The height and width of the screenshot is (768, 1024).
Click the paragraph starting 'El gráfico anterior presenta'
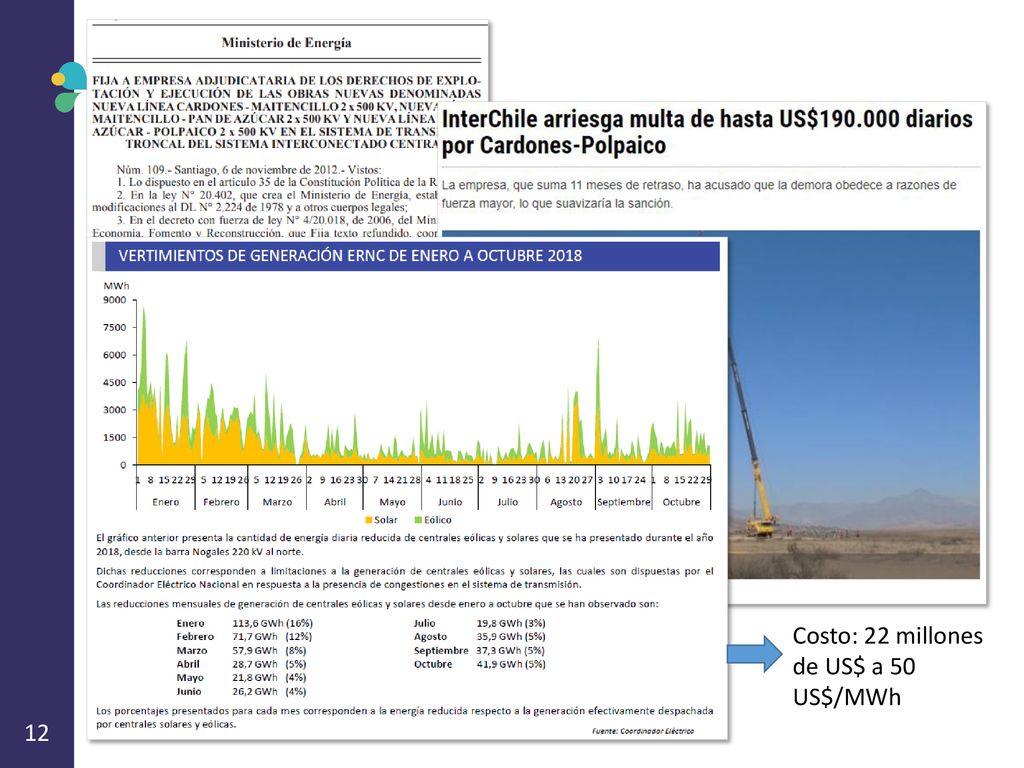coord(404,545)
